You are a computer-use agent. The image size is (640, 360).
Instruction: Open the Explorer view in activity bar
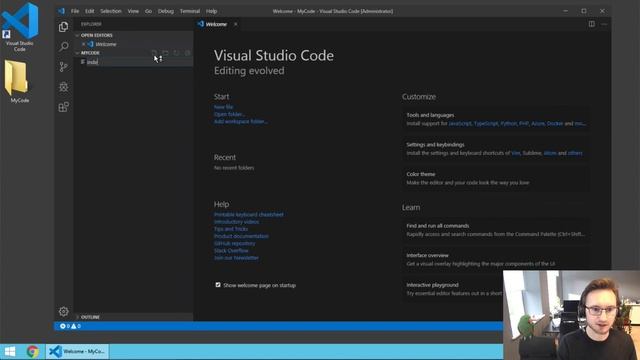(x=63, y=27)
